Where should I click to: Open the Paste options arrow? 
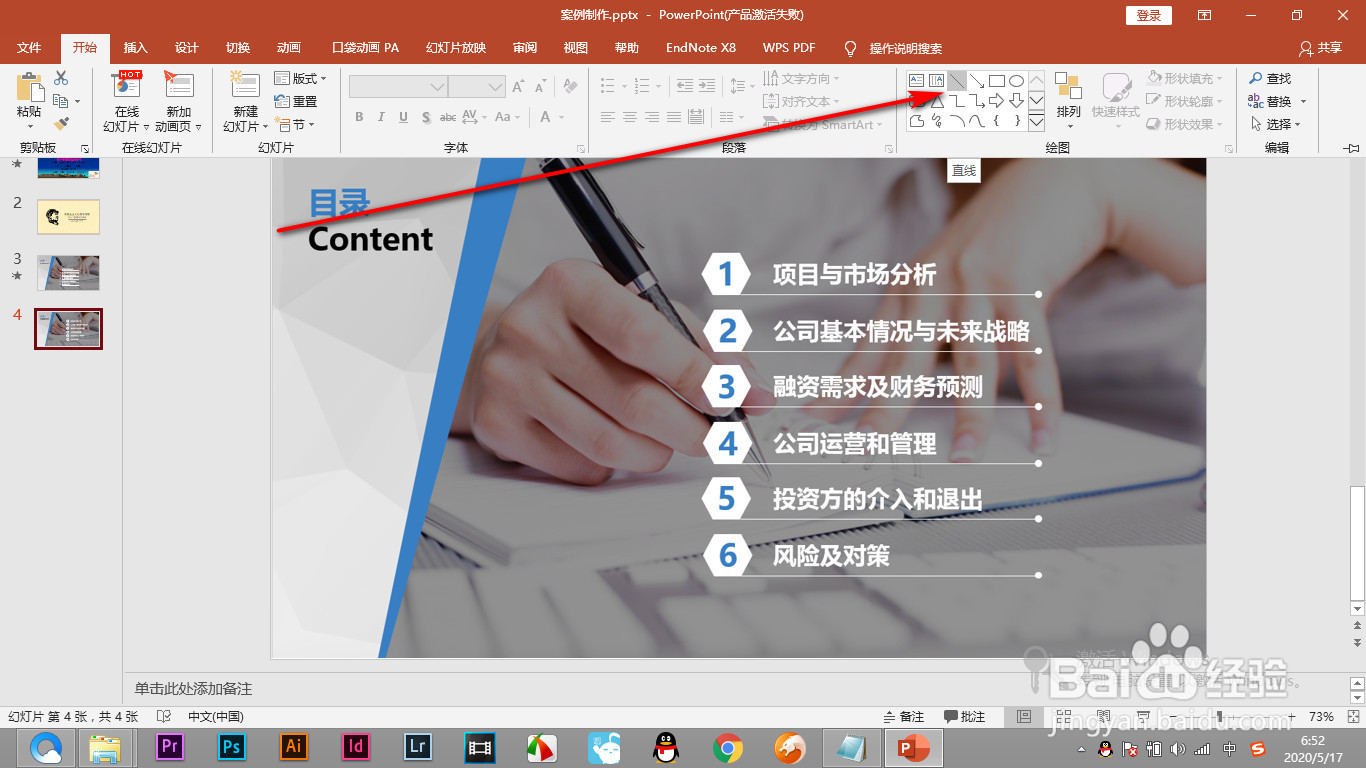click(30, 126)
